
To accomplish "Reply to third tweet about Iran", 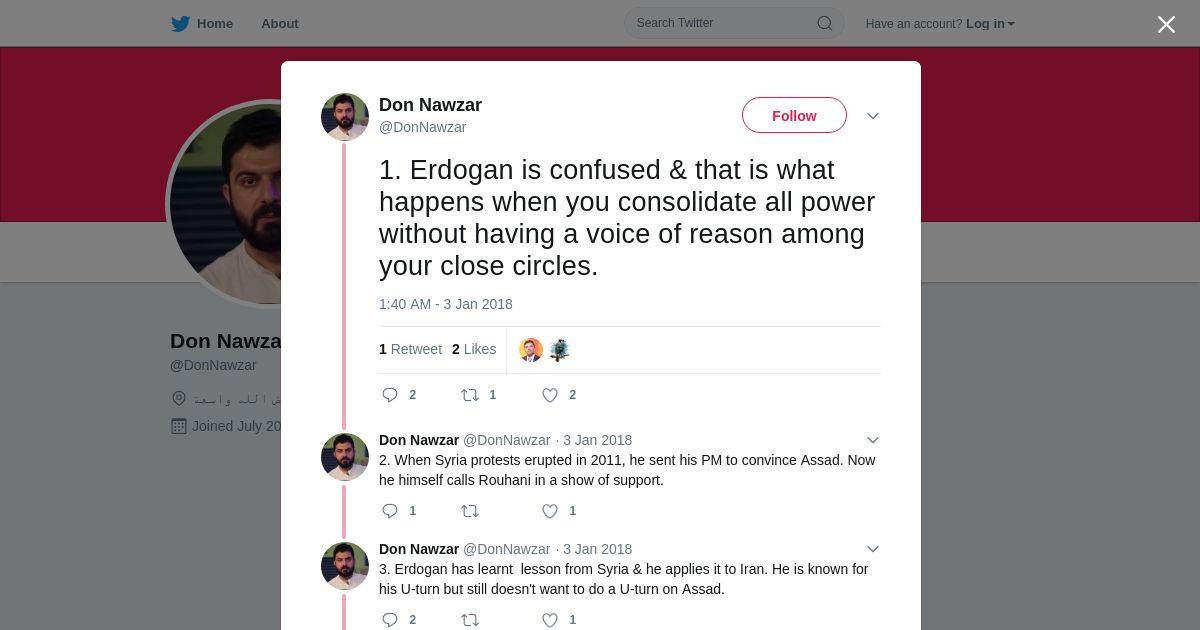I will [390, 620].
